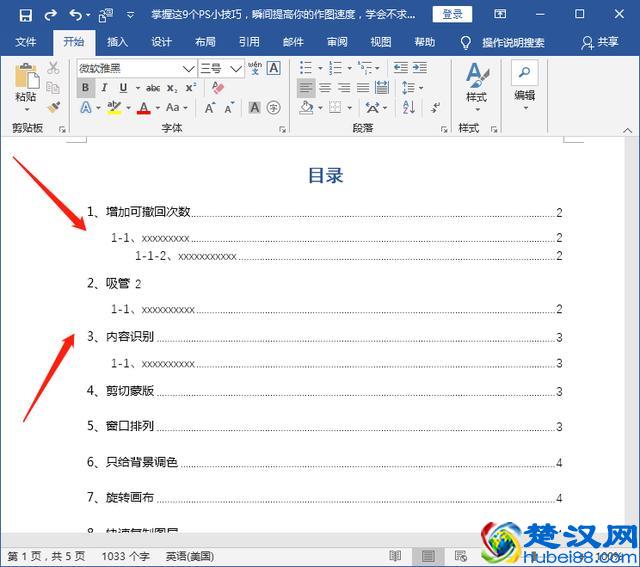Toggle bold formatting
This screenshot has width=640, height=567.
(x=85, y=88)
